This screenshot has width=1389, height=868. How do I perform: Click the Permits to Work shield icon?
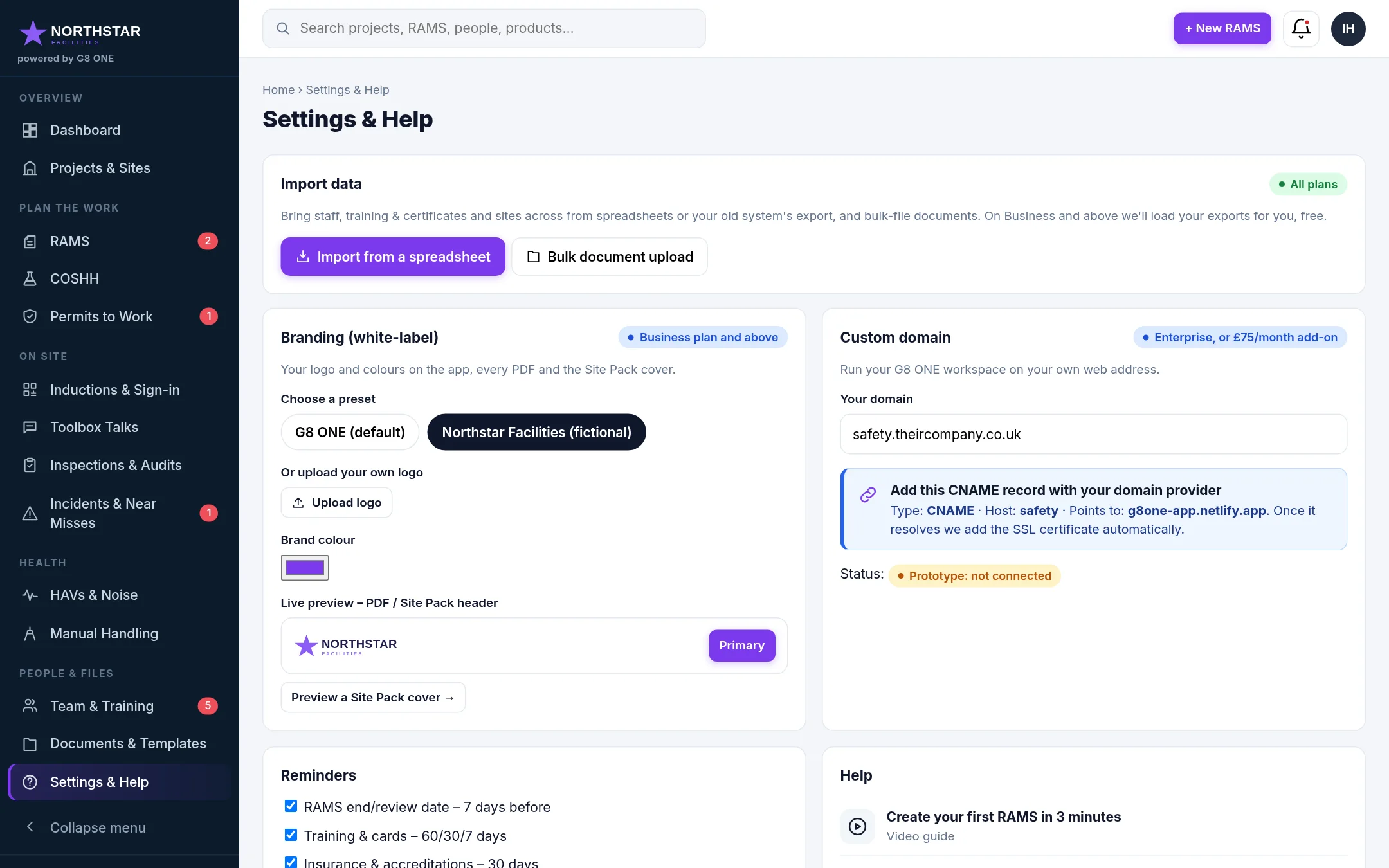(30, 316)
